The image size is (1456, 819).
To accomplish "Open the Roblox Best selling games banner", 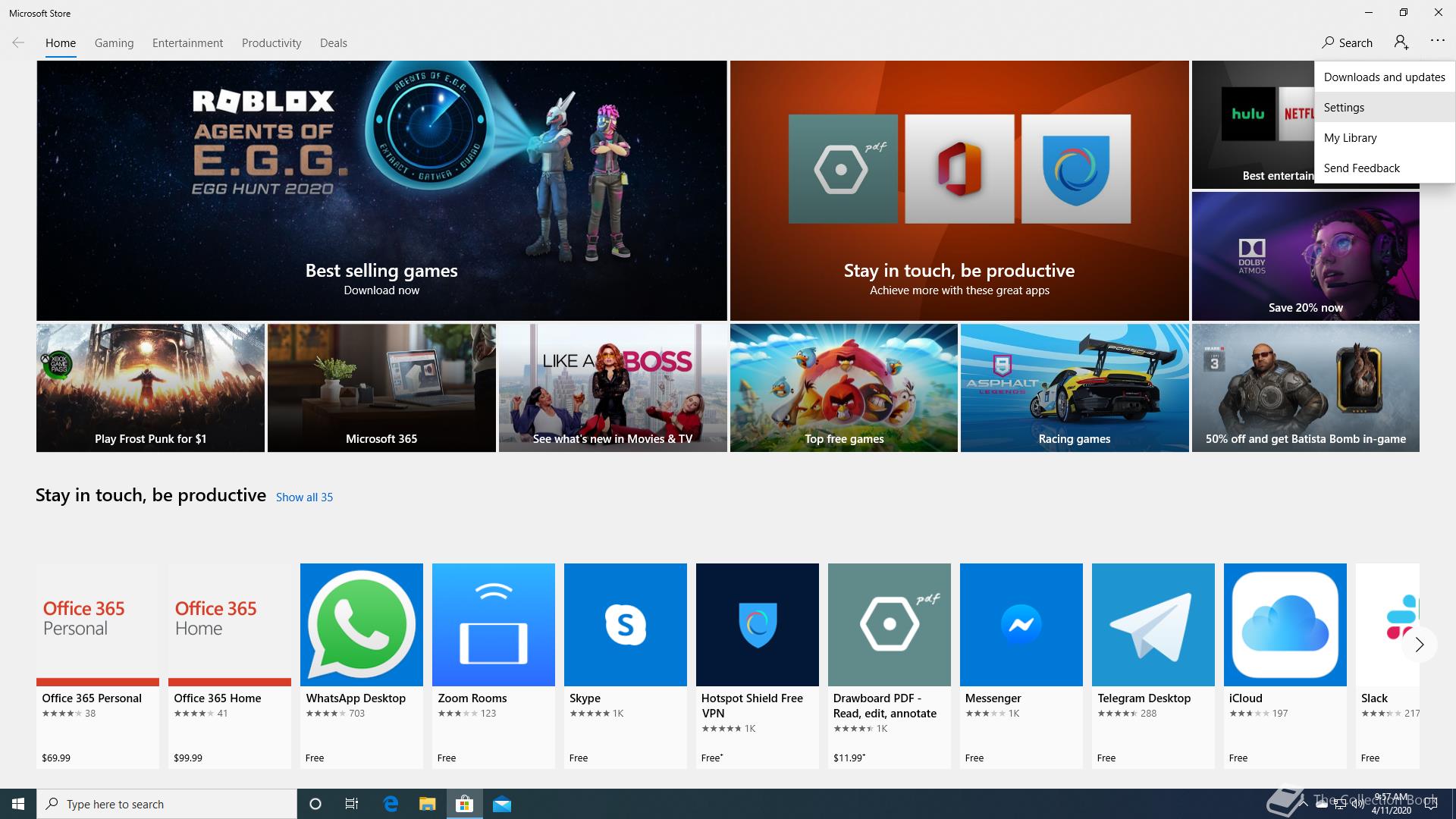I will click(381, 190).
